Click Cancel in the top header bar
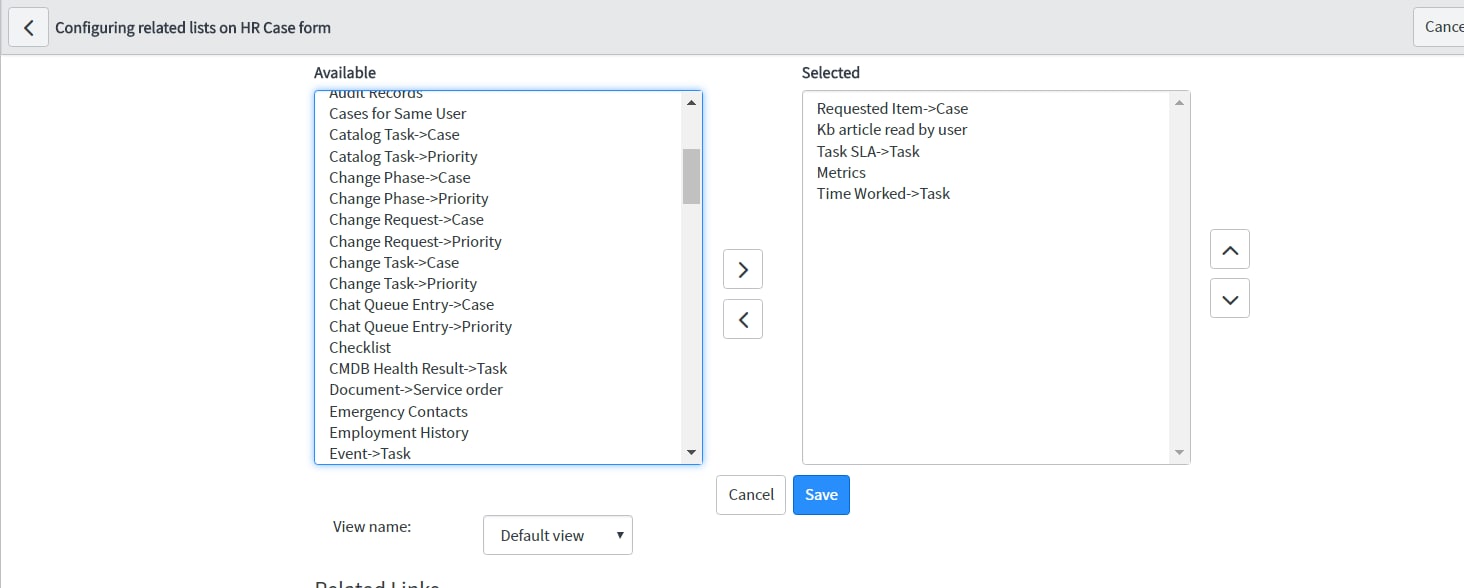 (1444, 27)
